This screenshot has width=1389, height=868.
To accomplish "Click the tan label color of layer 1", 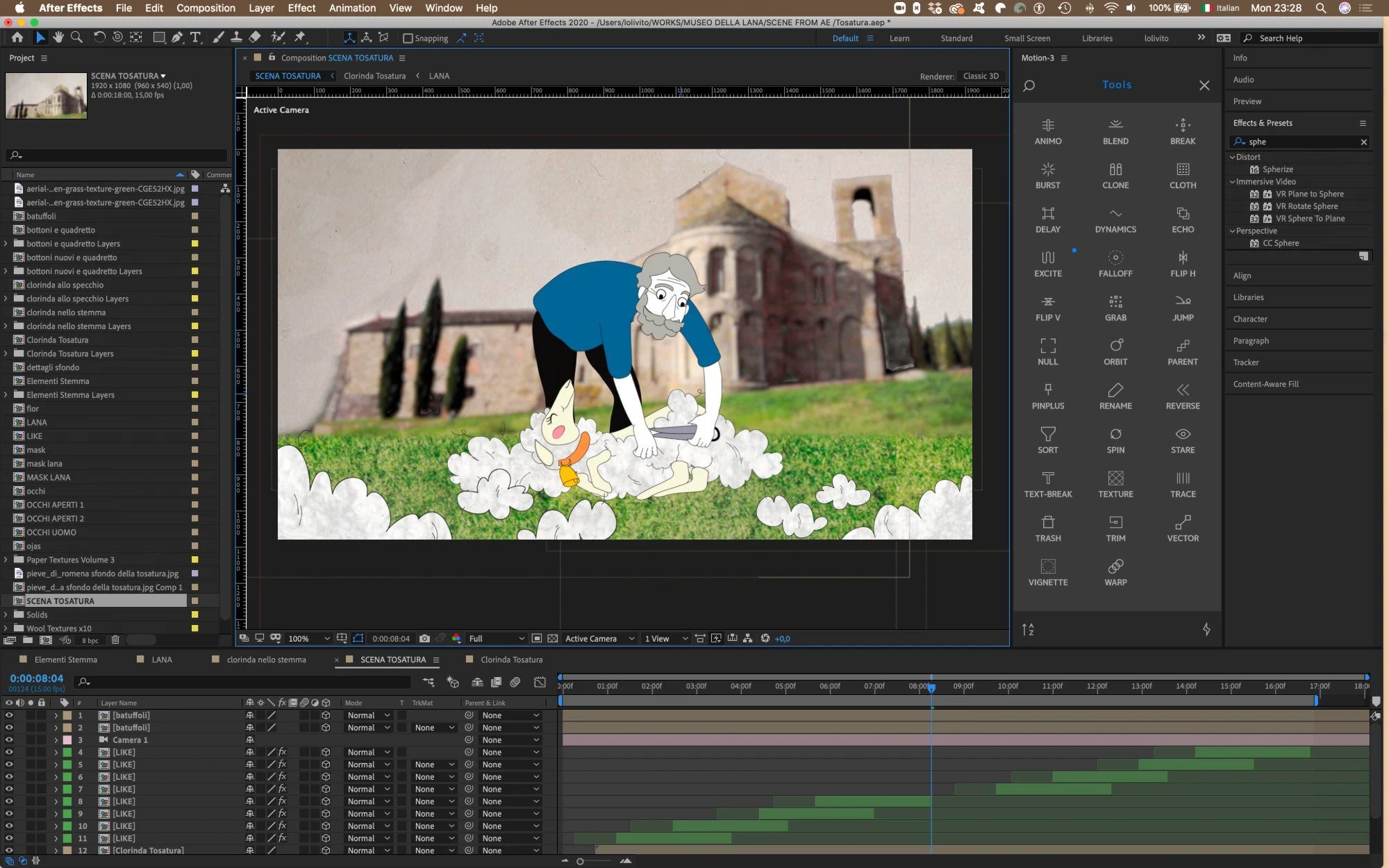I will (x=67, y=715).
